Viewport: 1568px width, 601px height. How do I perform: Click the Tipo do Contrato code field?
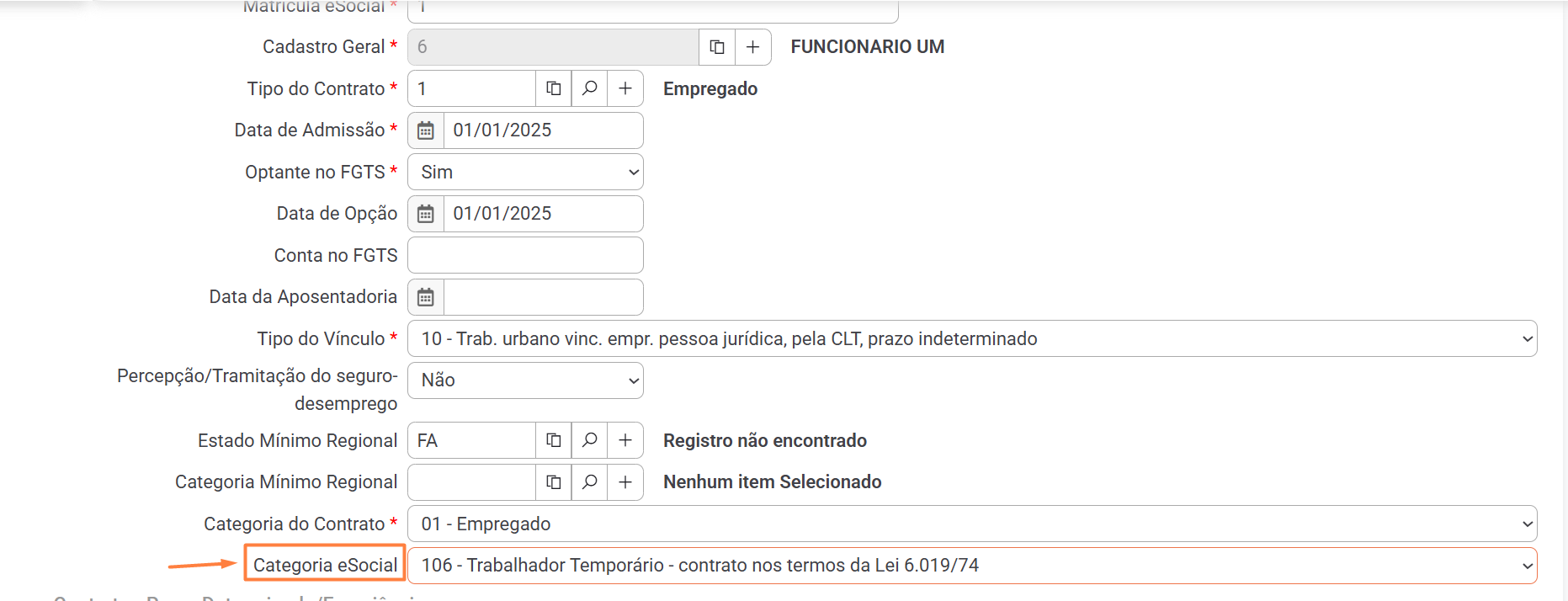[471, 88]
